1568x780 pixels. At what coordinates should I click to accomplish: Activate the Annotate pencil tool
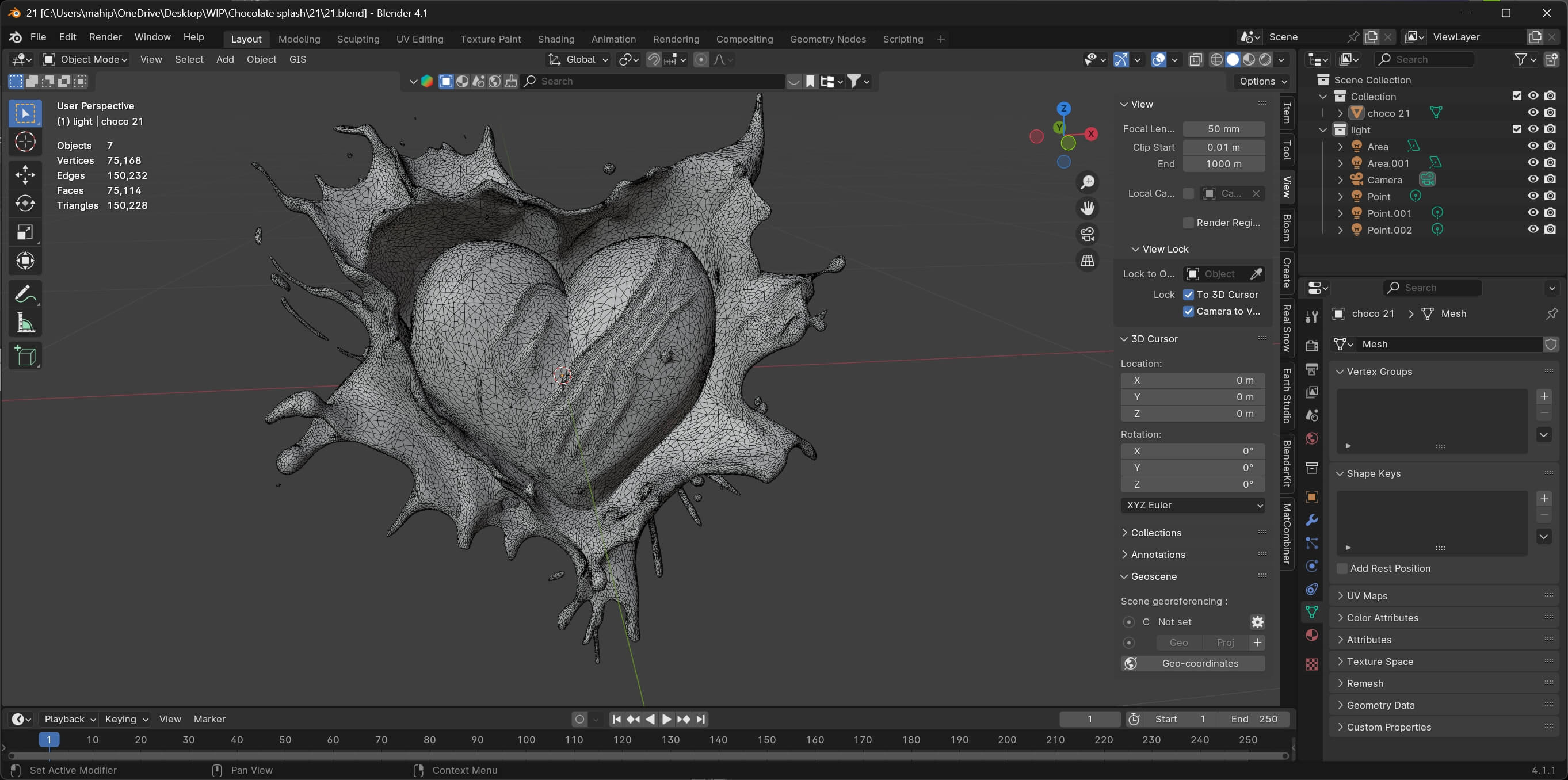pyautogui.click(x=25, y=294)
